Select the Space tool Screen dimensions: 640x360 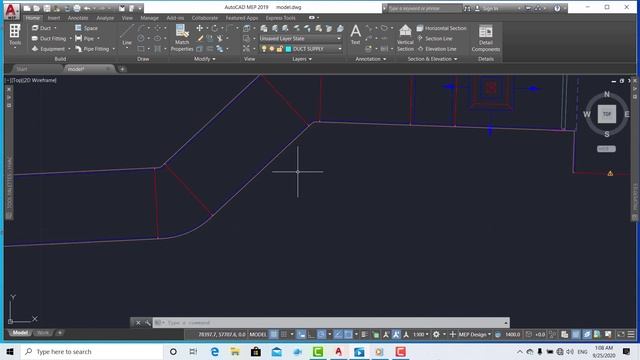coord(87,28)
